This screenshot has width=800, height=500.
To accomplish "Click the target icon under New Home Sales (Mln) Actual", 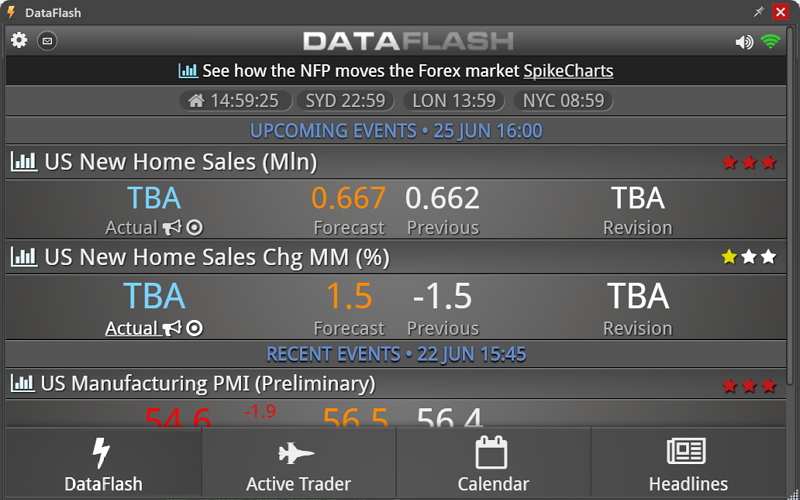I will coord(194,228).
